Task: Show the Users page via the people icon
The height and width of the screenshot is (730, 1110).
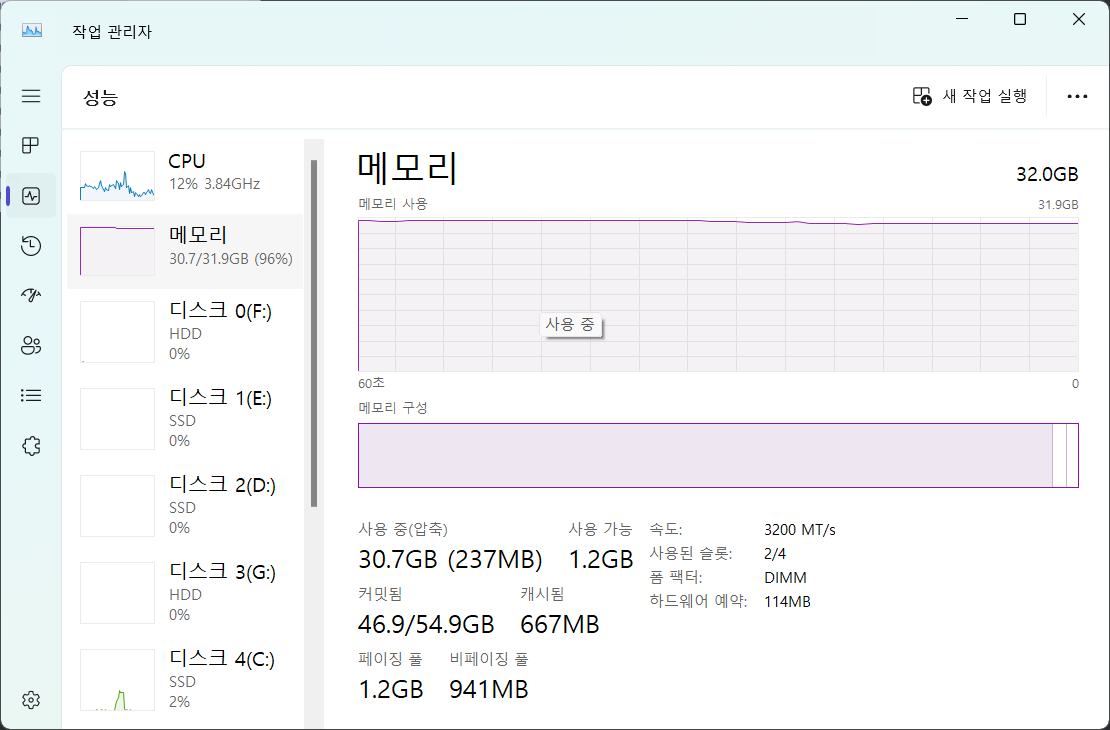Action: pos(30,345)
